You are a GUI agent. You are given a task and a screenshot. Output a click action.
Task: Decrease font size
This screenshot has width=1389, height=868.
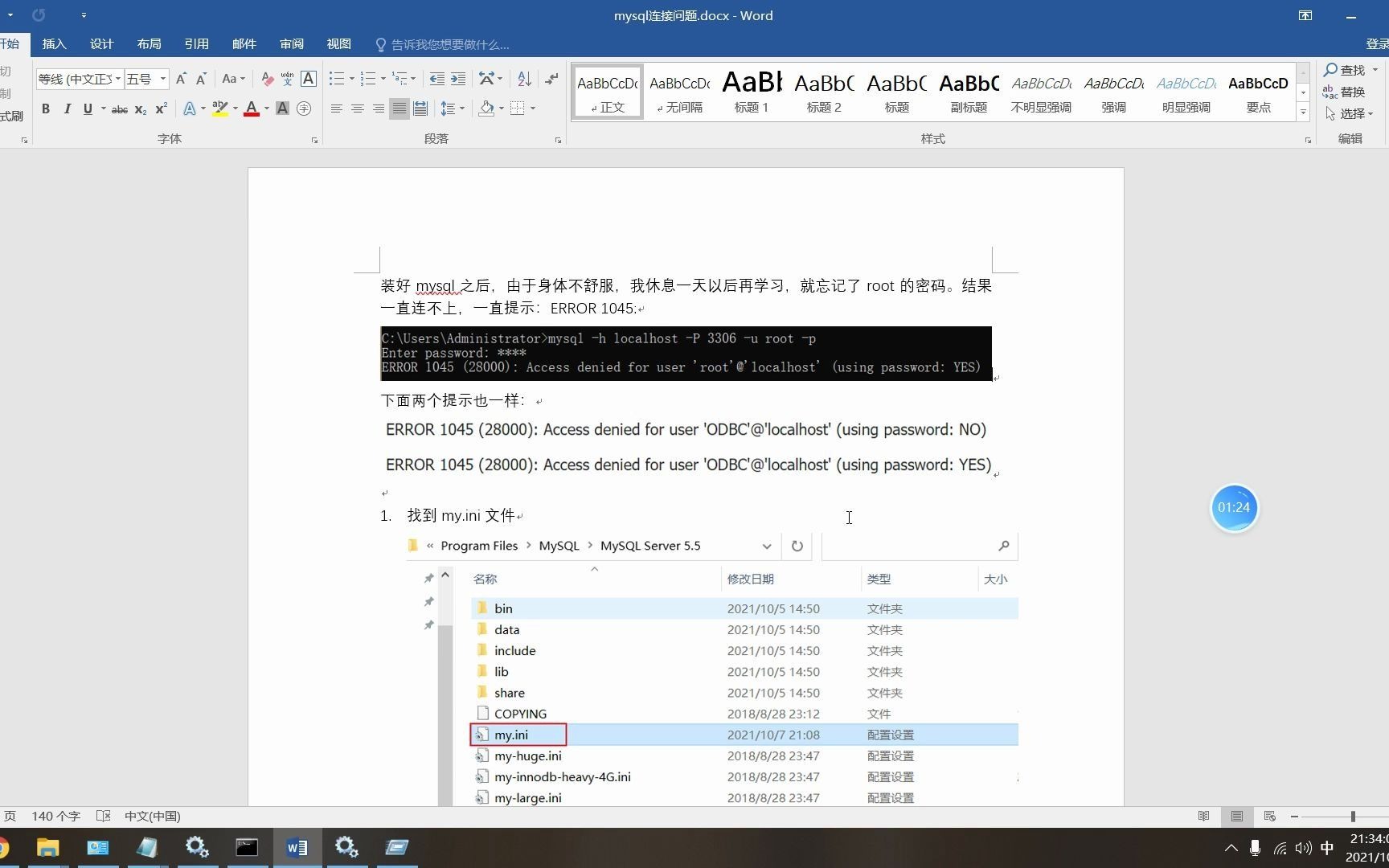[x=201, y=79]
